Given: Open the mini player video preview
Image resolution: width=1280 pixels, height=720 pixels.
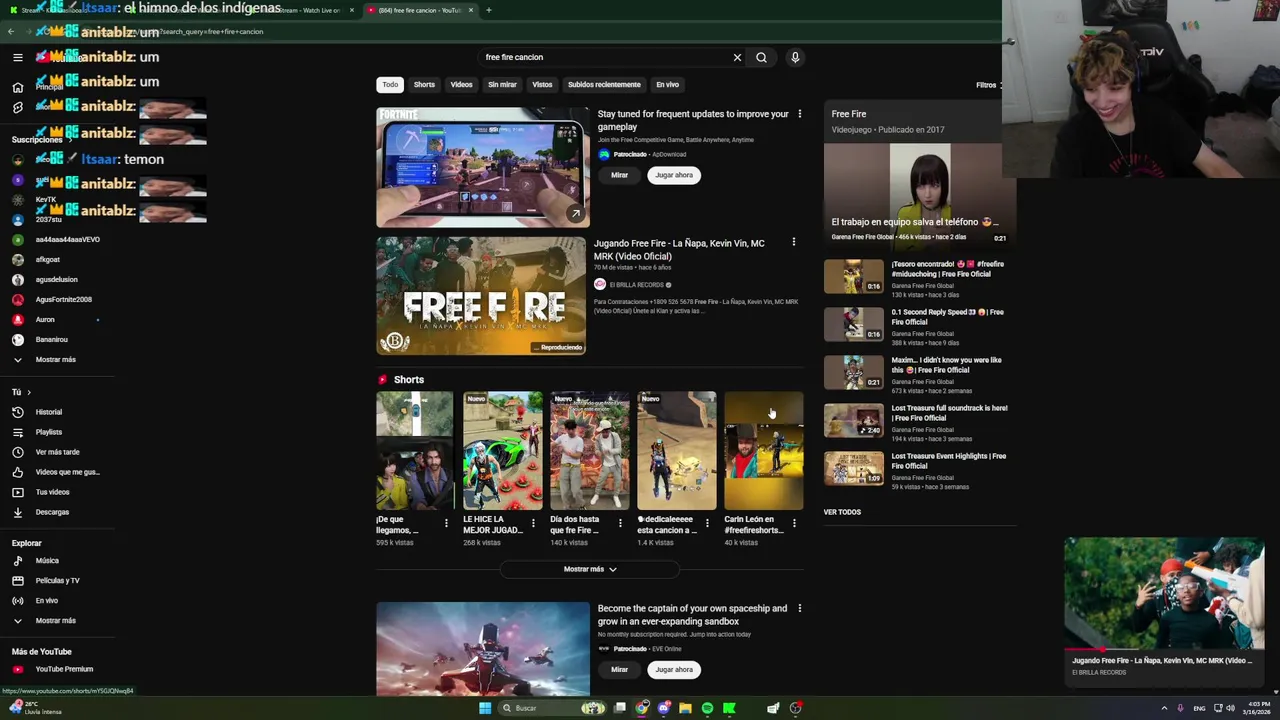Looking at the screenshot, I should tap(1164, 594).
